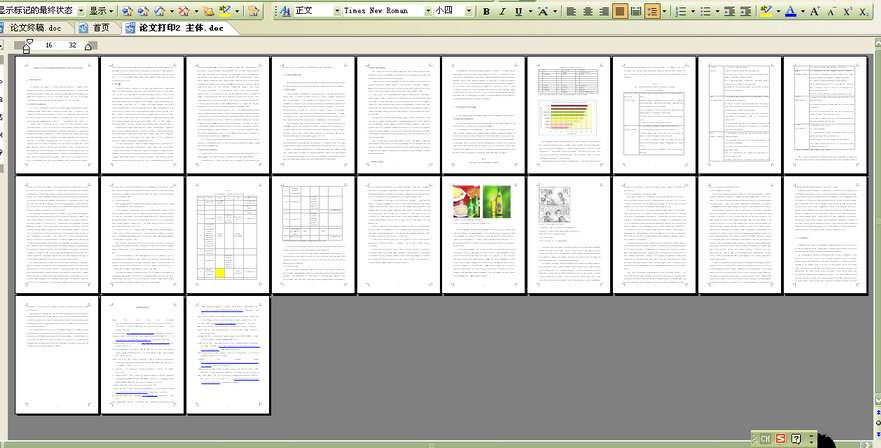Click the superscript icon
The width and height of the screenshot is (881, 448).
pyautogui.click(x=848, y=11)
